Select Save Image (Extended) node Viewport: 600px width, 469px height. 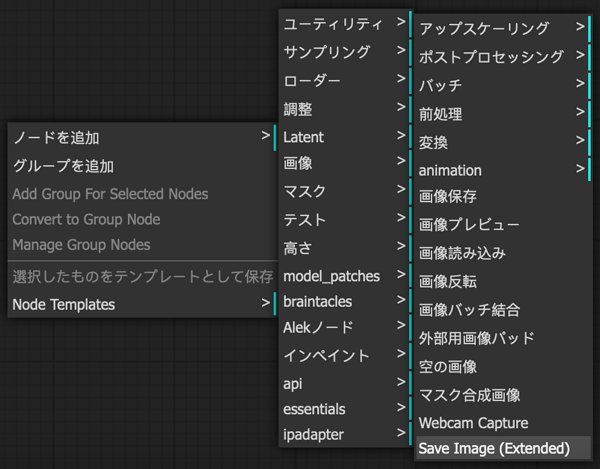504,448
